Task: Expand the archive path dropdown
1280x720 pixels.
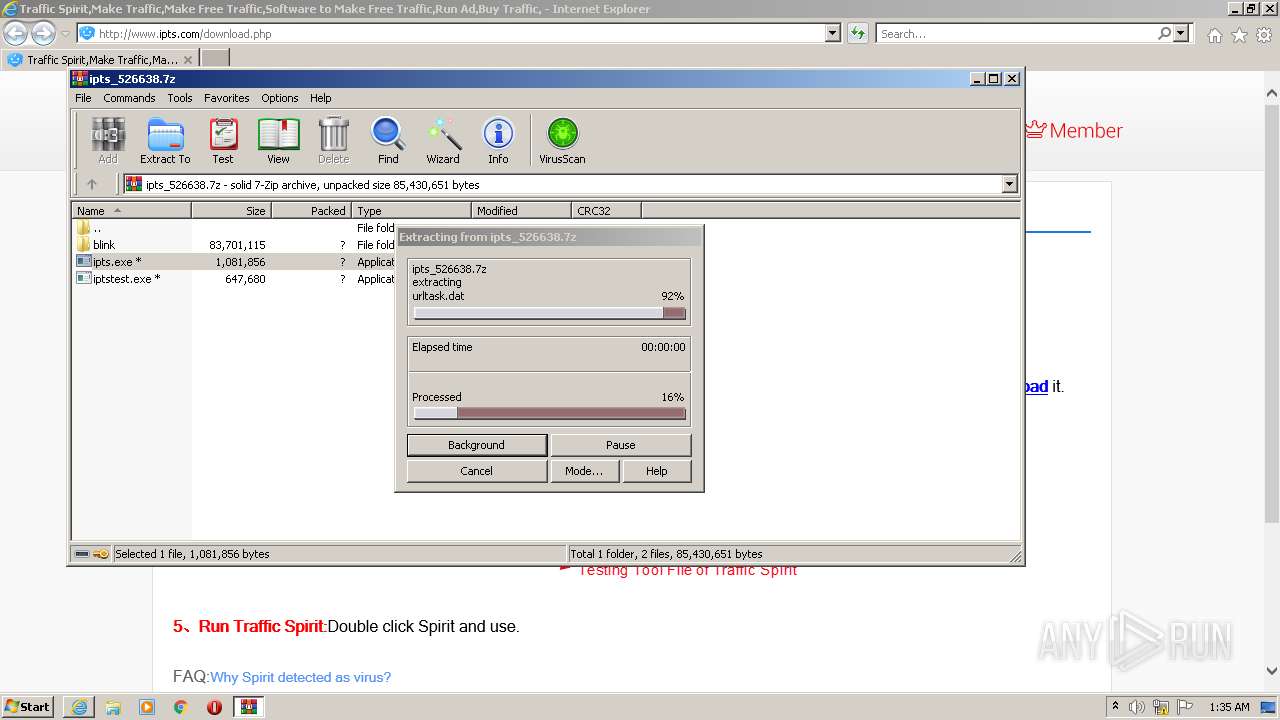Action: coord(1009,184)
